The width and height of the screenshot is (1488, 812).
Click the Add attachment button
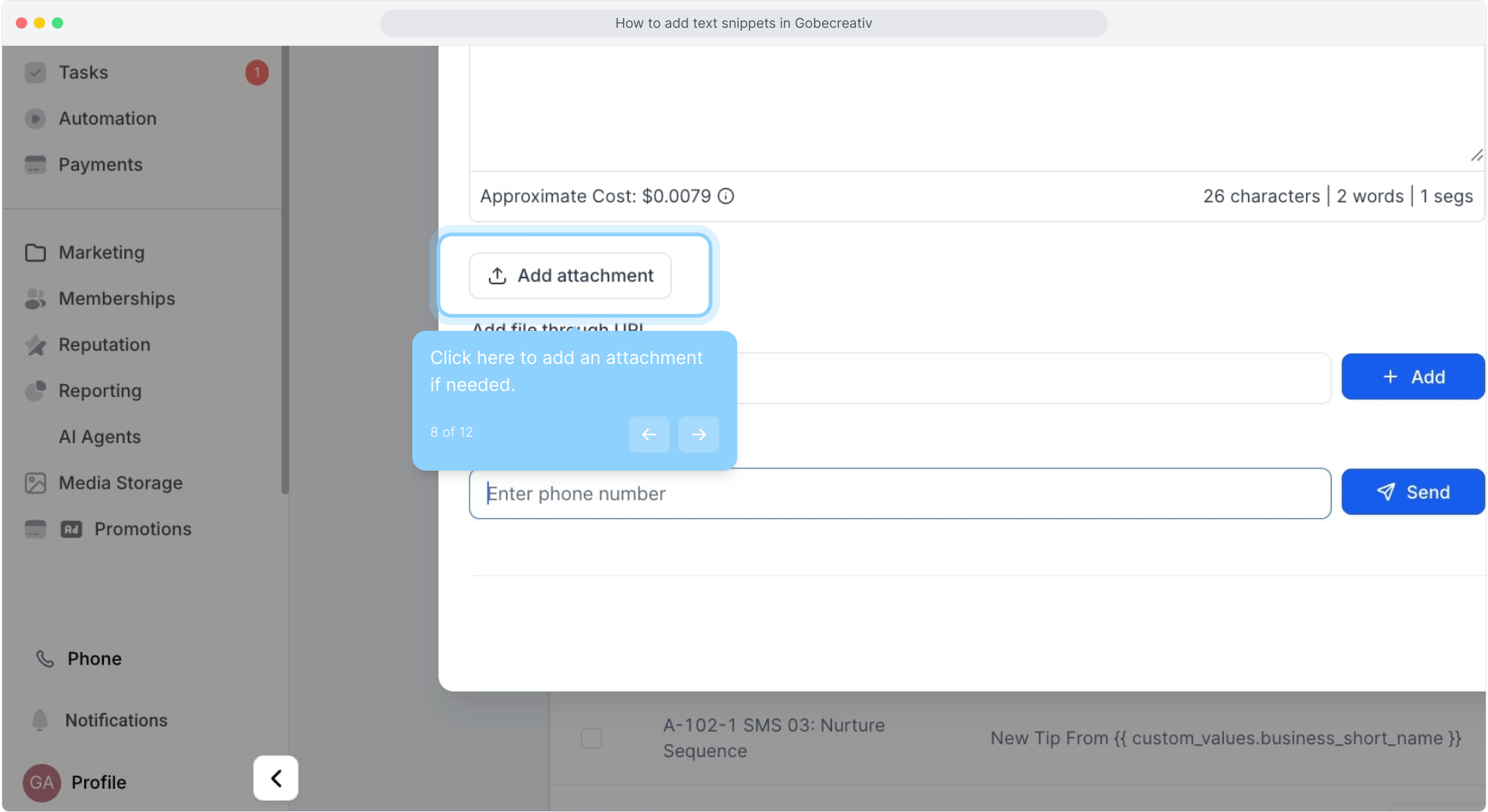[x=570, y=276]
